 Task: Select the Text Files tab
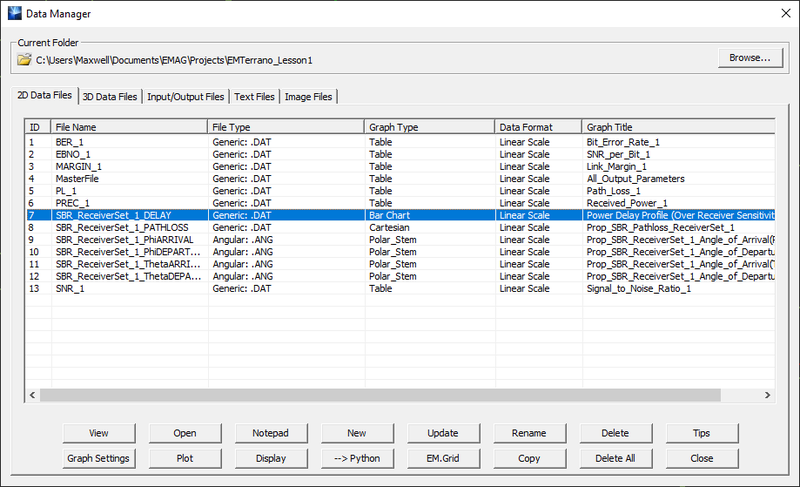pos(254,96)
